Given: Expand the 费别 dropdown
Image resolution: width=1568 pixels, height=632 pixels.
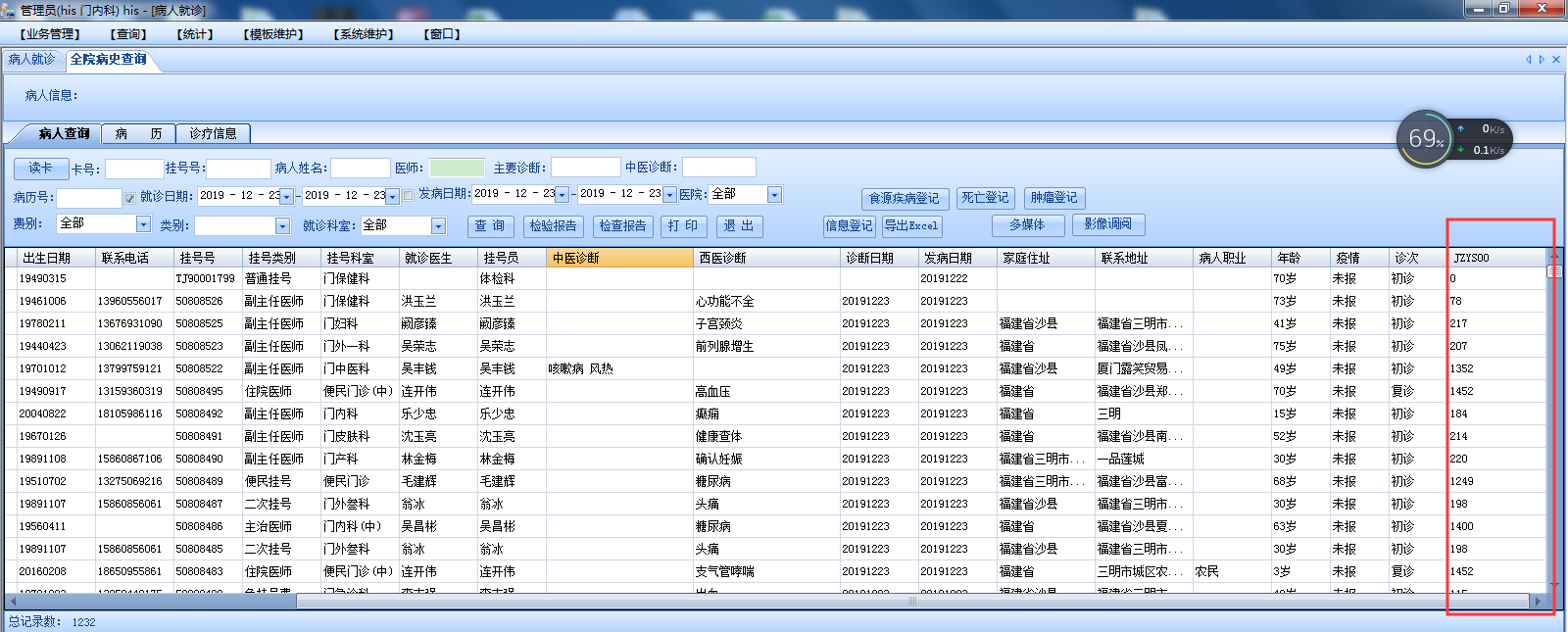Looking at the screenshot, I should 143,224.
